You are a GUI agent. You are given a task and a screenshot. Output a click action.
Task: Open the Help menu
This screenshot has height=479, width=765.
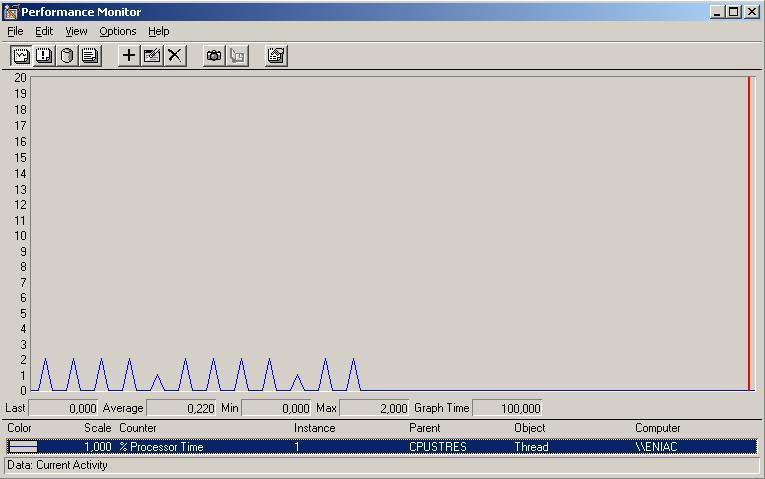pyautogui.click(x=159, y=31)
